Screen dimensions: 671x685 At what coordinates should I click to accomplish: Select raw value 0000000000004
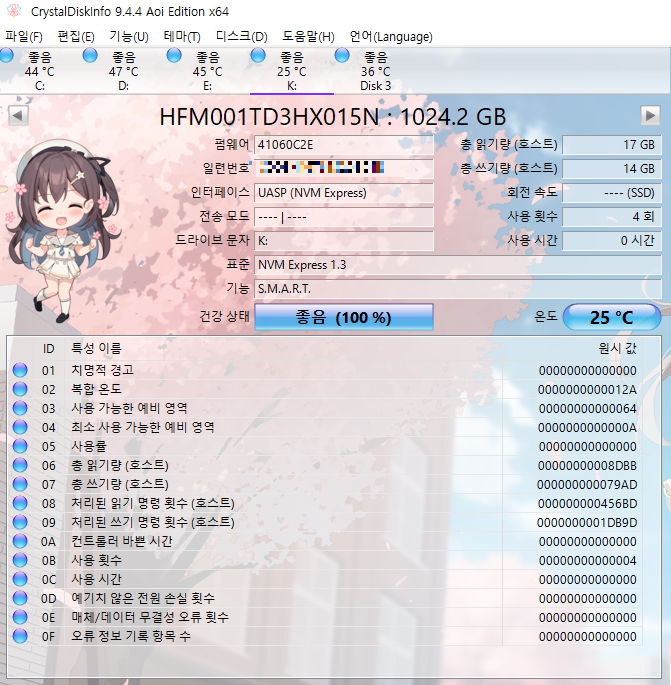(x=588, y=560)
